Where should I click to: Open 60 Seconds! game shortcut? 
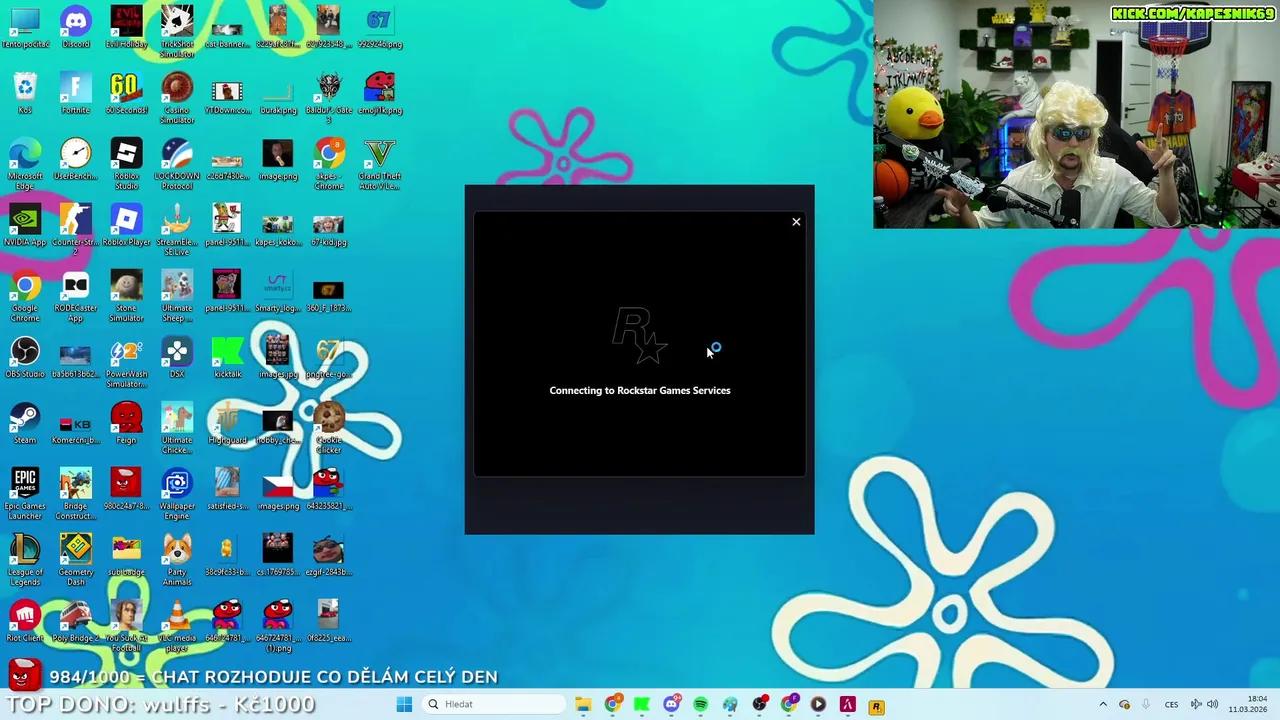[126, 94]
